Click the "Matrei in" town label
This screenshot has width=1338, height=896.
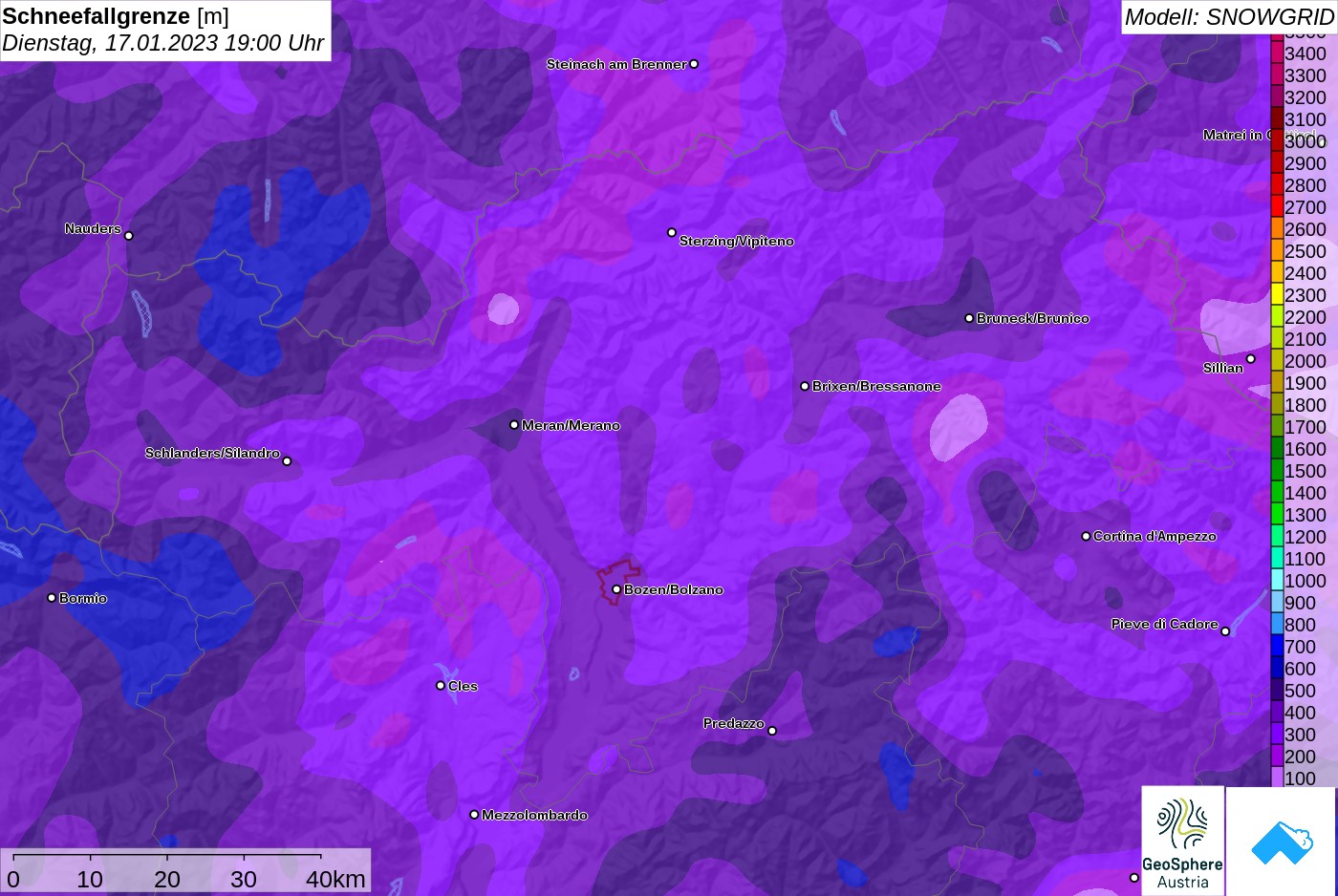tap(1233, 135)
